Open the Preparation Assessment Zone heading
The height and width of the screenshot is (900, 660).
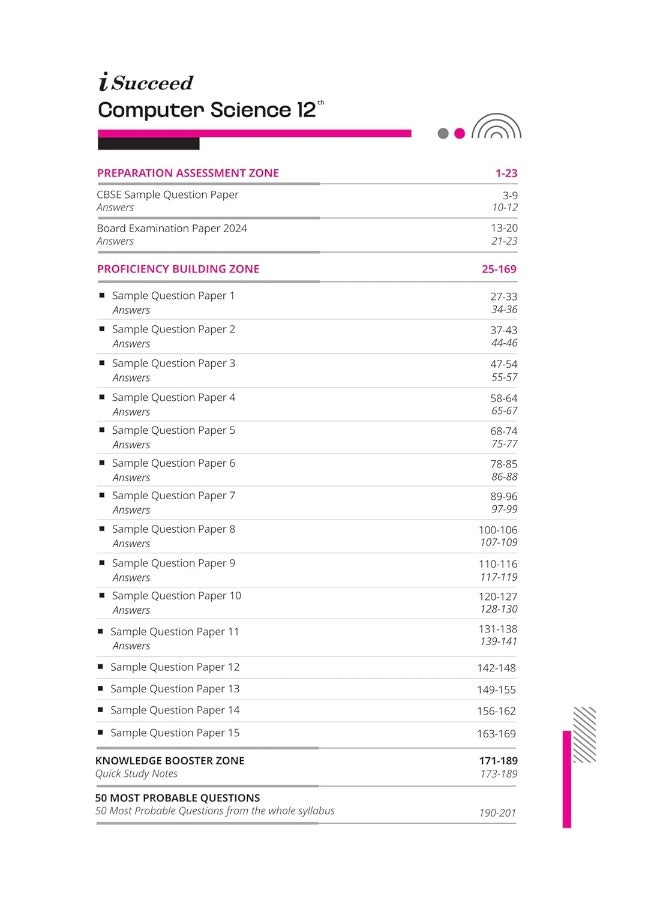(188, 173)
